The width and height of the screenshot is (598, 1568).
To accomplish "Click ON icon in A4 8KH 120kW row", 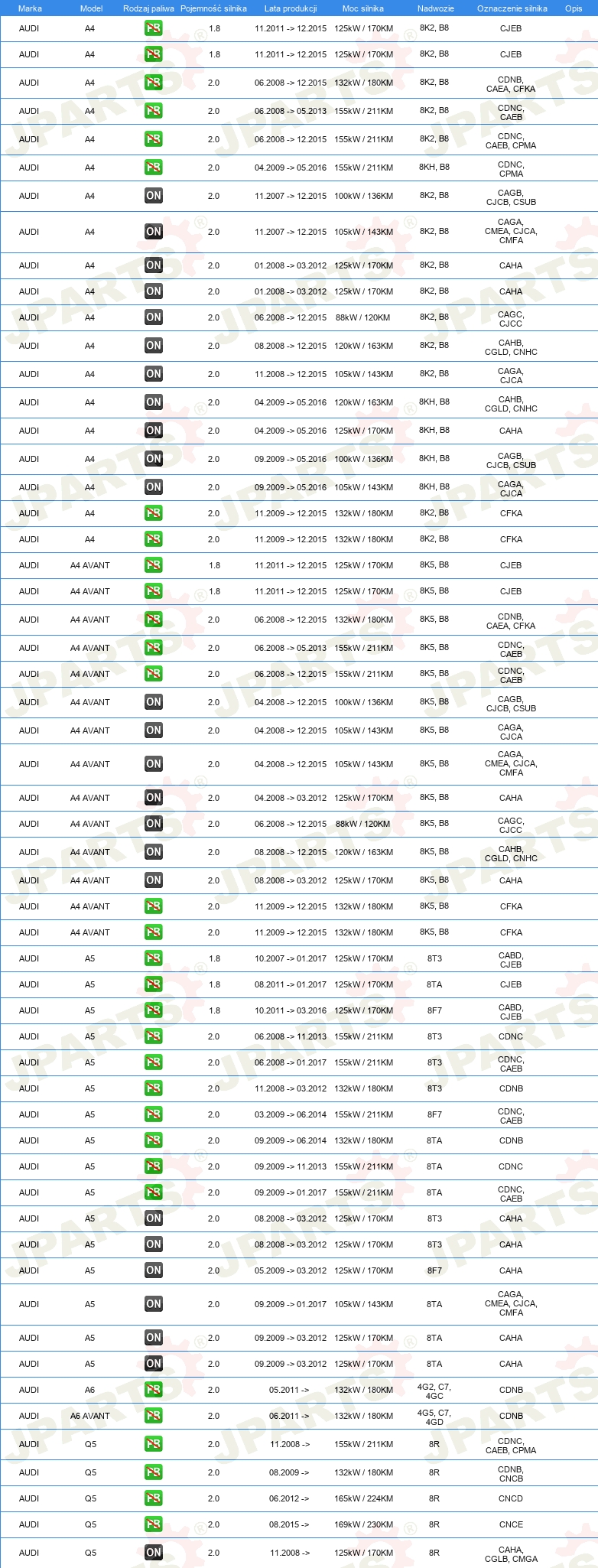I will (154, 402).
